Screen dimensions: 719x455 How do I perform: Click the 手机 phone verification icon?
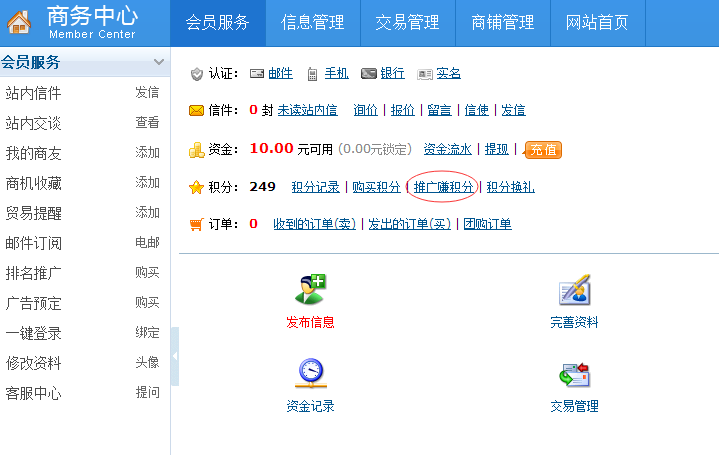[x=313, y=74]
